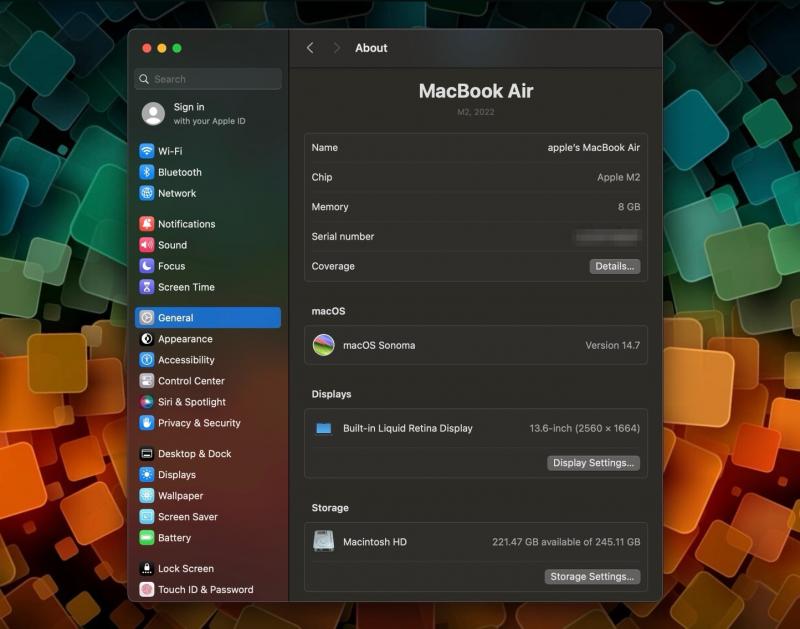Screen dimensions: 800x629
Task: Click the MacBook Air title heading
Action: [x=476, y=91]
